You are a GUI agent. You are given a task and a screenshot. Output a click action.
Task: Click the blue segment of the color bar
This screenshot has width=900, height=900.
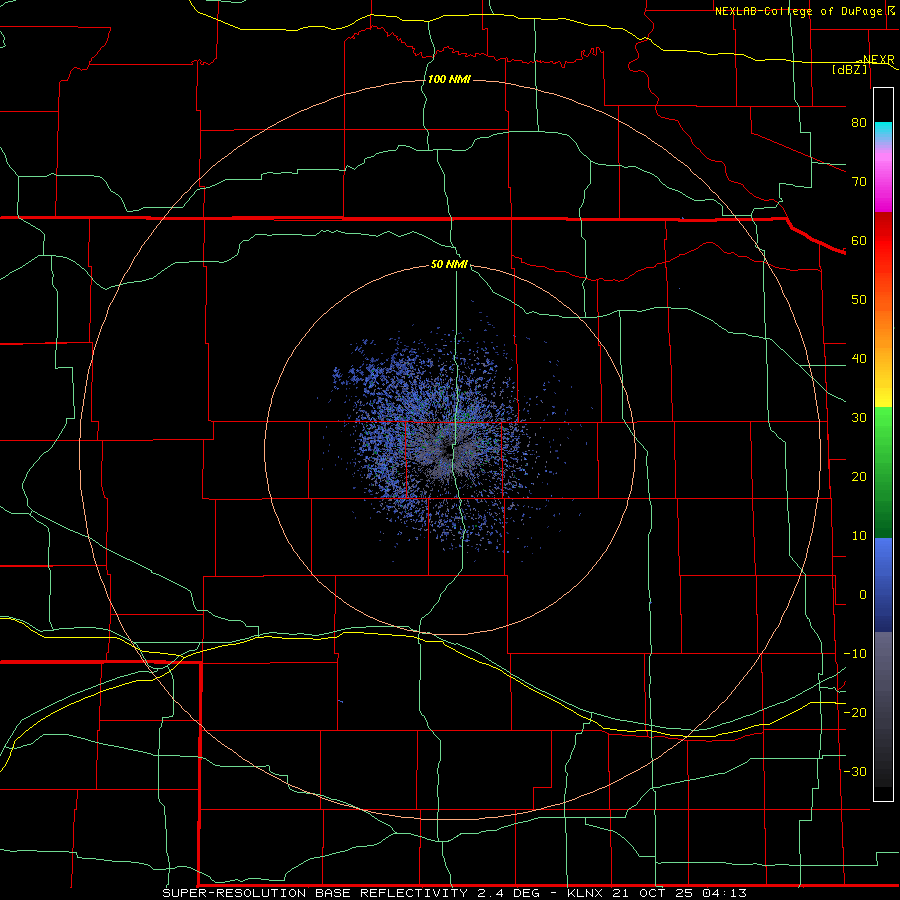pos(883,583)
